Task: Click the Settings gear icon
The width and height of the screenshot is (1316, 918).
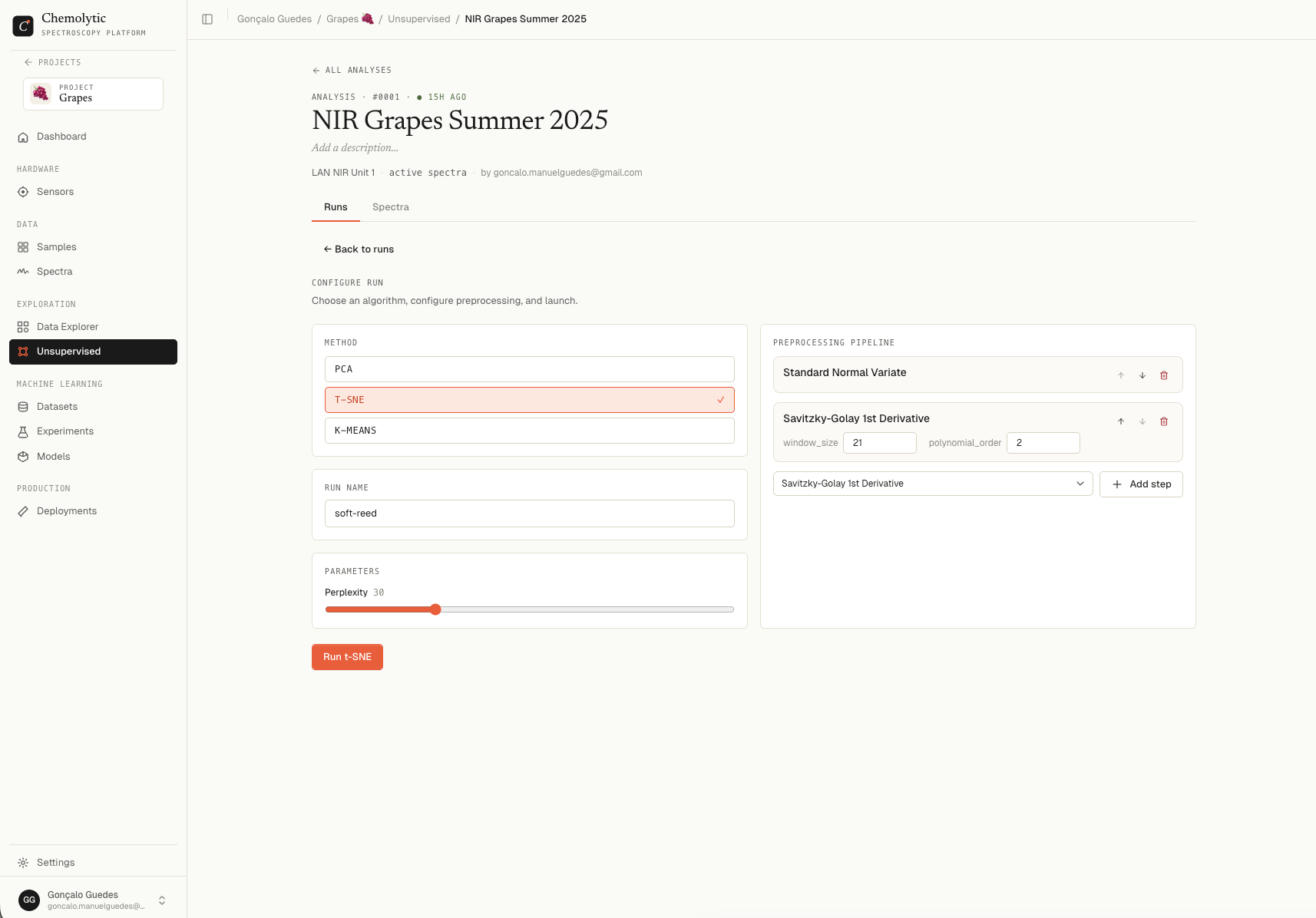Action: (x=23, y=863)
